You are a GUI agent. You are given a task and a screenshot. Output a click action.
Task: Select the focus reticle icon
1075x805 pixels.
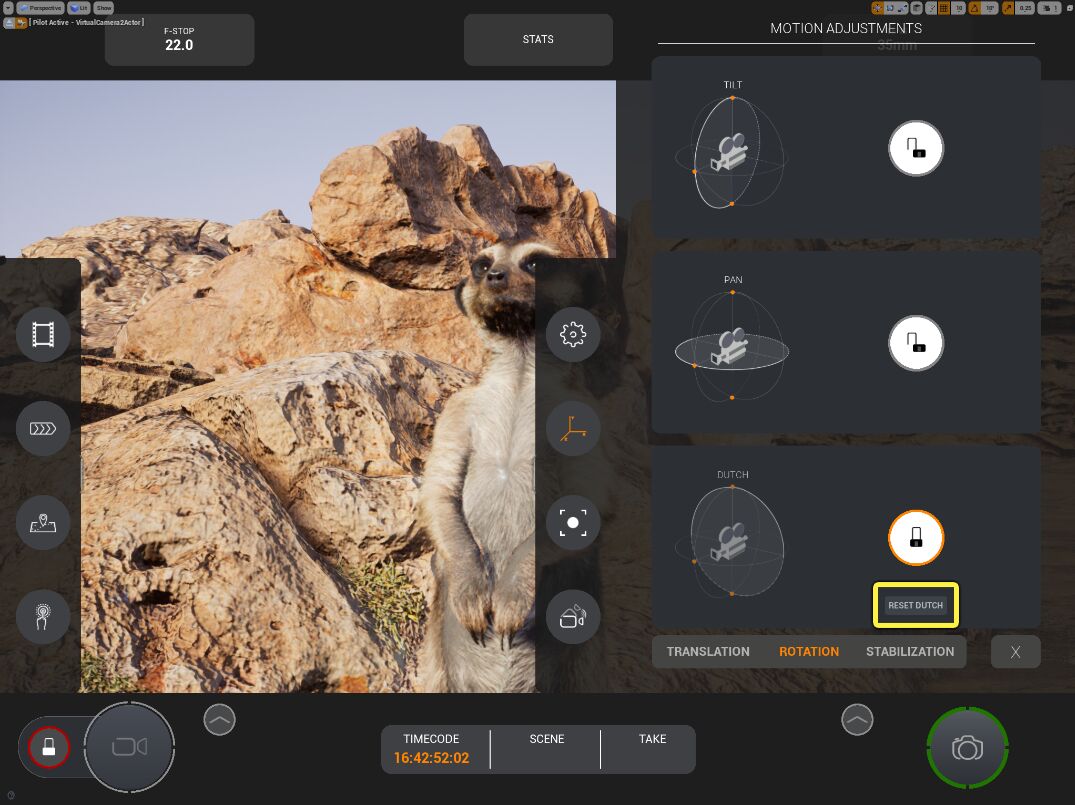[x=573, y=522]
